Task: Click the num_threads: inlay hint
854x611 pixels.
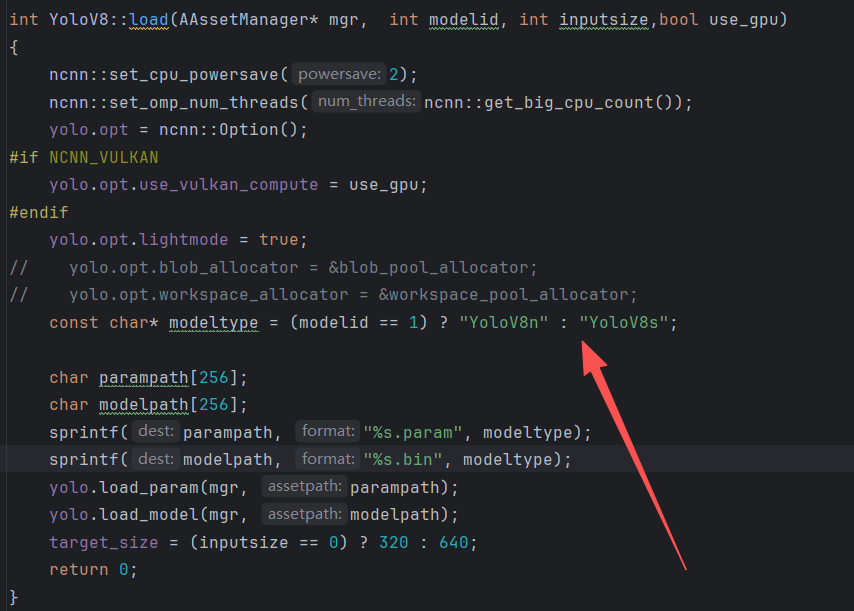Action: (367, 101)
